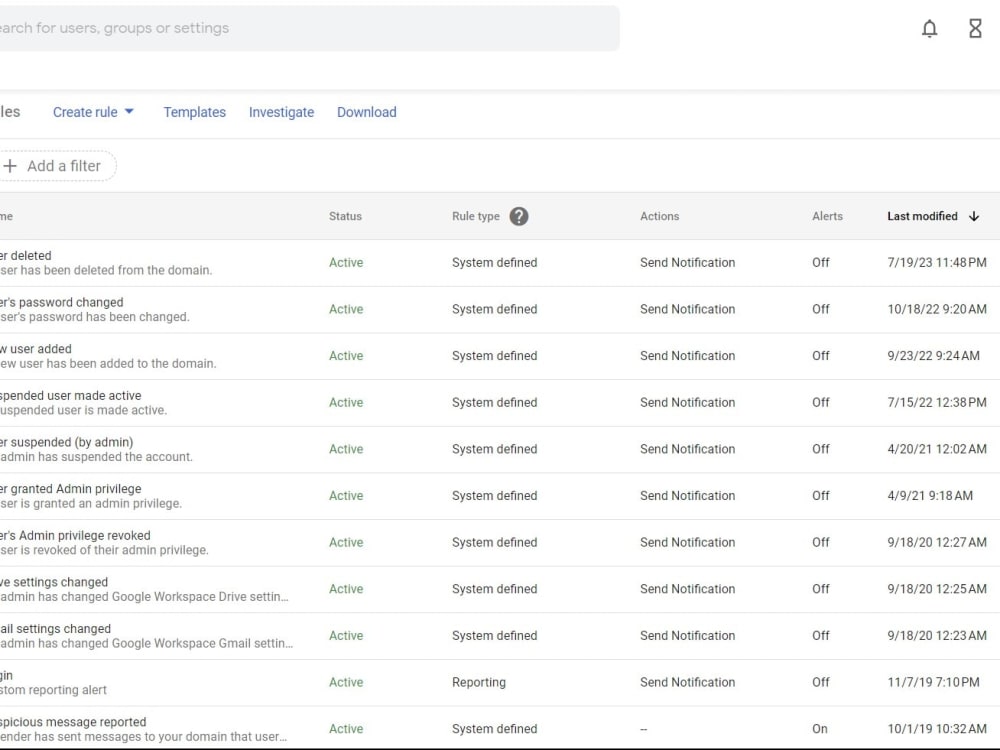Expand the Create rule dropdown arrow
Image resolution: width=1000 pixels, height=750 pixels.
pyautogui.click(x=129, y=112)
